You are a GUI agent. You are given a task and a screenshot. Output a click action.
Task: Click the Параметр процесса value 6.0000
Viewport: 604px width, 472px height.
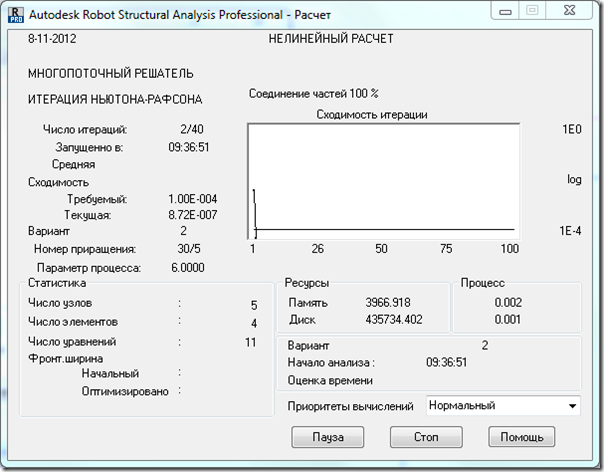pyautogui.click(x=187, y=268)
